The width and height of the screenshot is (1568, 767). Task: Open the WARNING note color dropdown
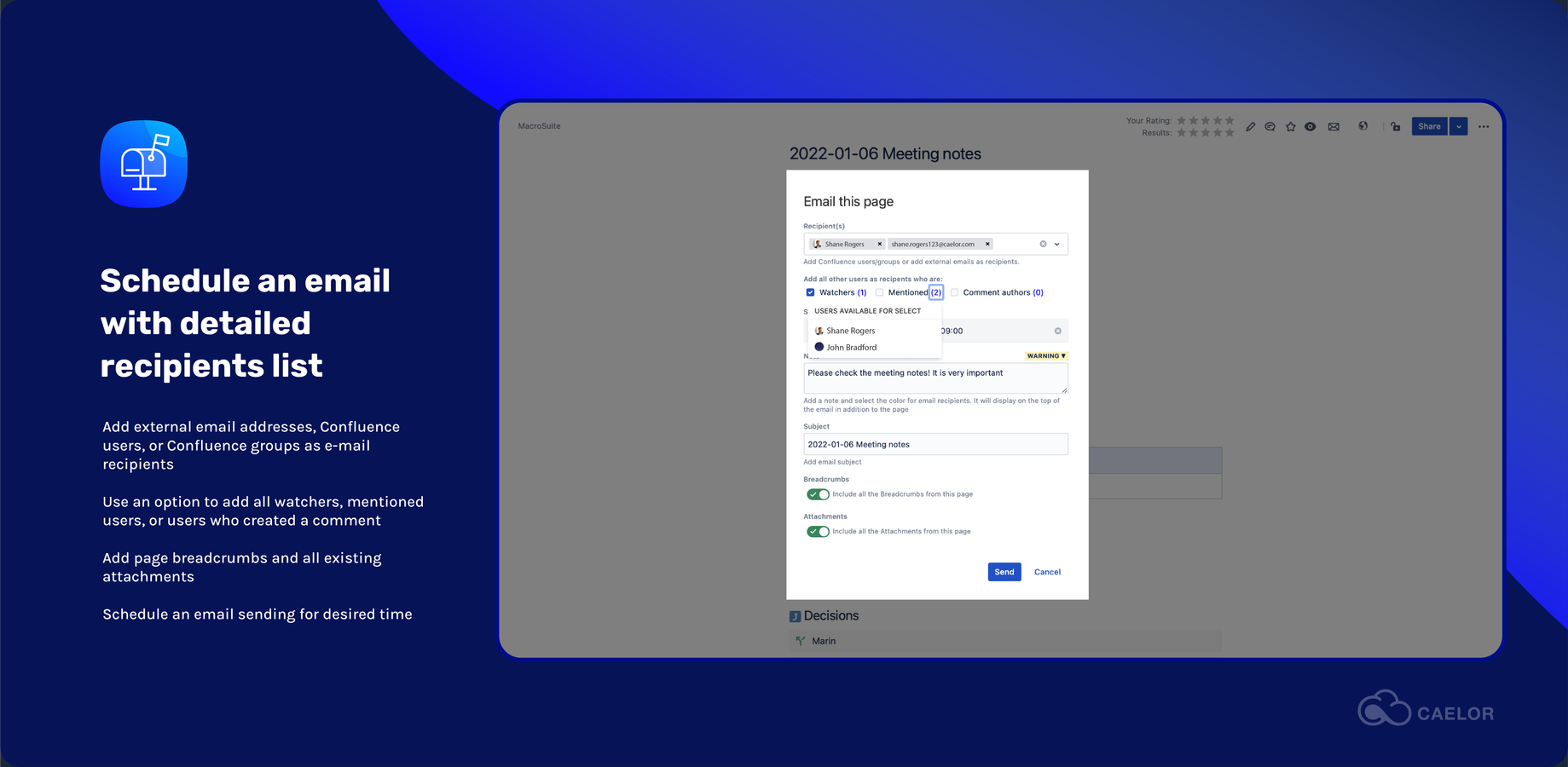click(1046, 355)
